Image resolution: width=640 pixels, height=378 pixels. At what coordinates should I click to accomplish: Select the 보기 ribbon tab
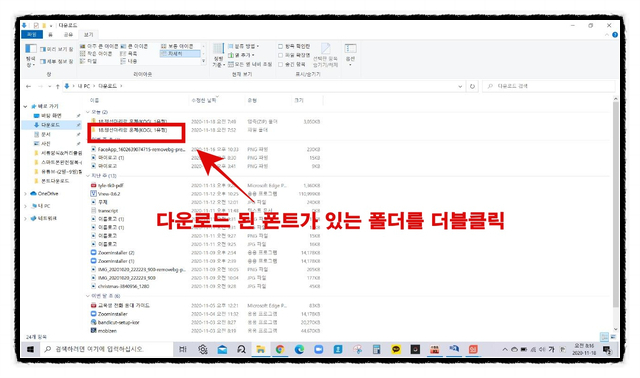[89, 35]
